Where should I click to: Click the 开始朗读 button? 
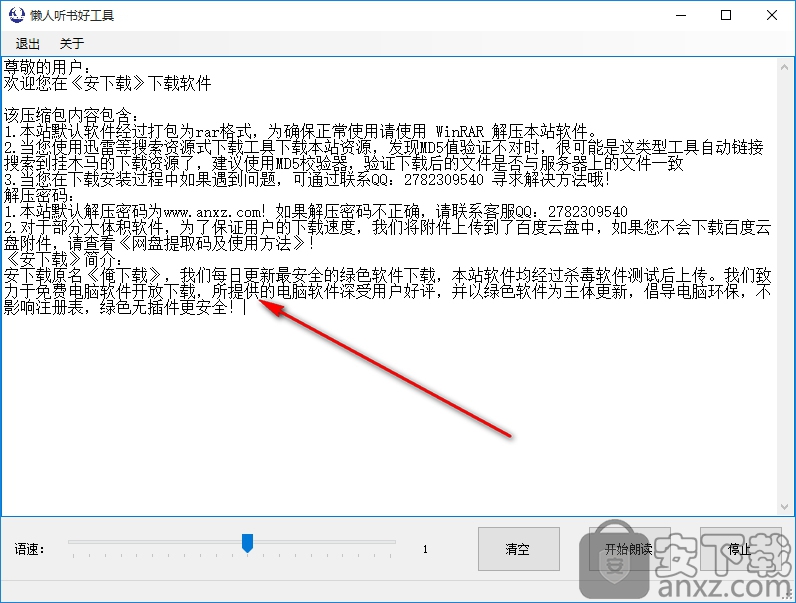[x=629, y=549]
